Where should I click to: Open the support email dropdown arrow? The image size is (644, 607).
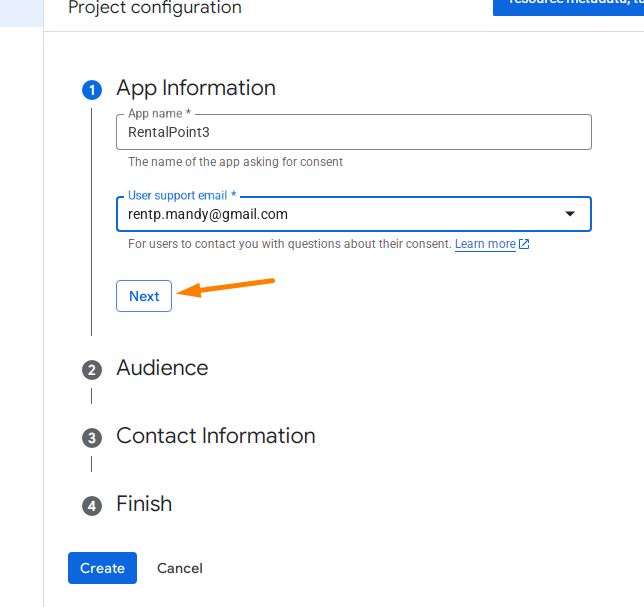[570, 214]
